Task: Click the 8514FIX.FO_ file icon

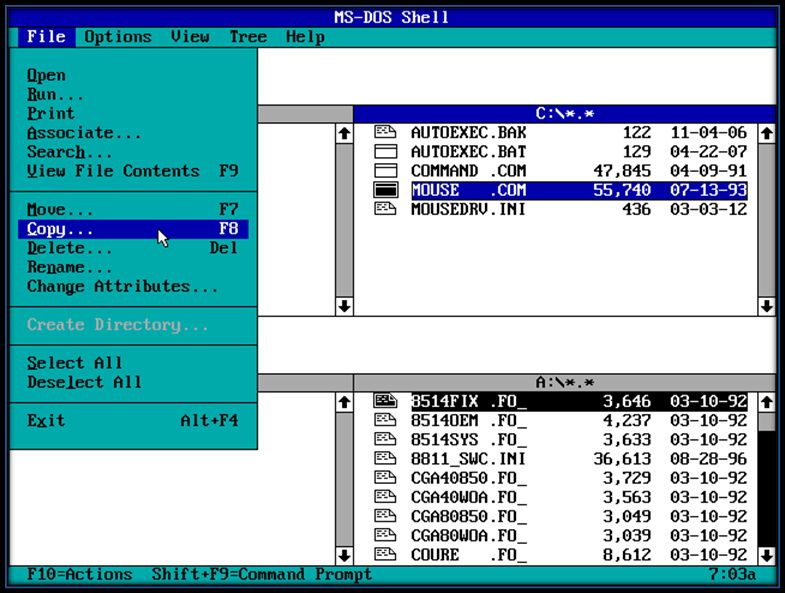Action: [385, 401]
